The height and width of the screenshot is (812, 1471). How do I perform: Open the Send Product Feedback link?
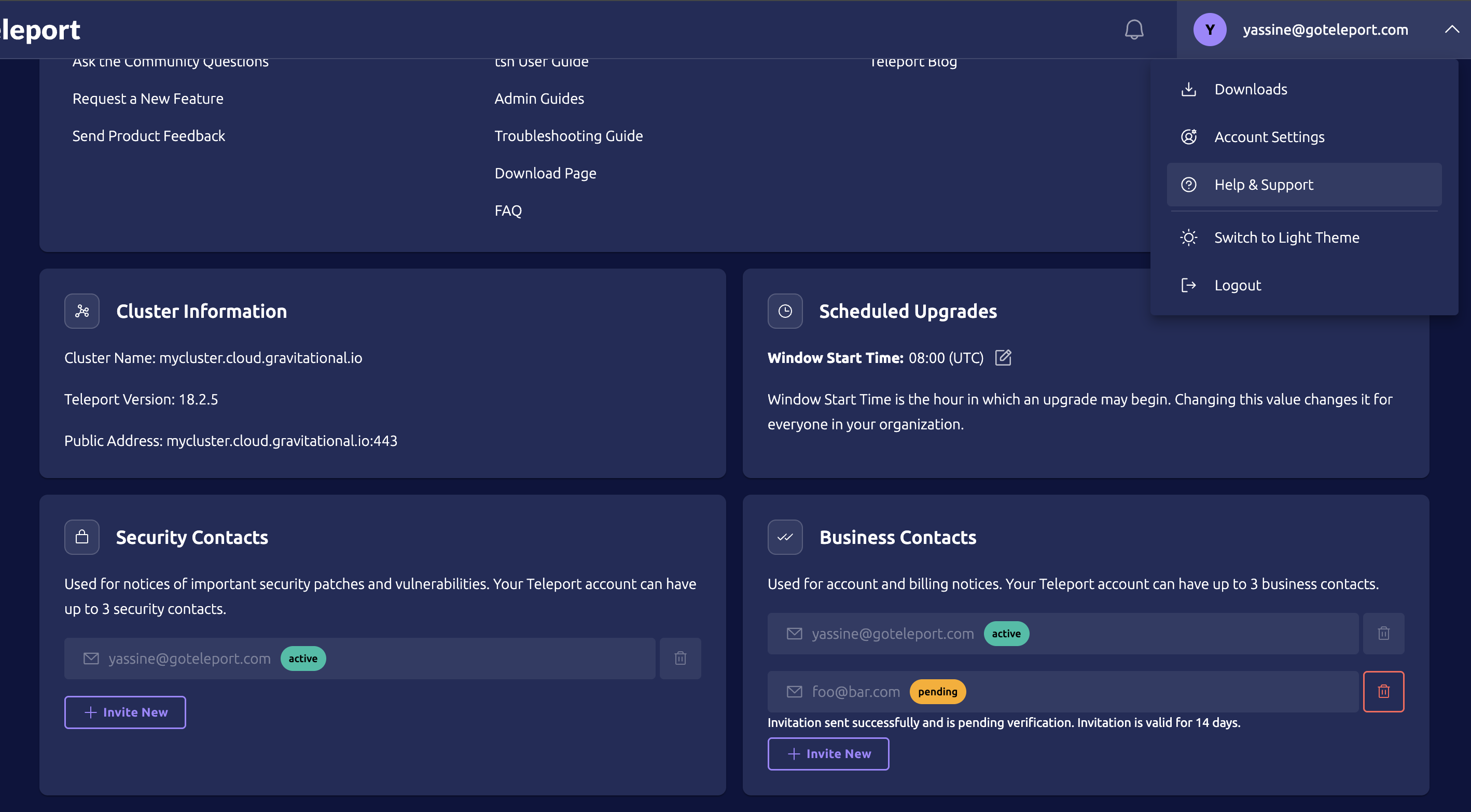pos(148,136)
